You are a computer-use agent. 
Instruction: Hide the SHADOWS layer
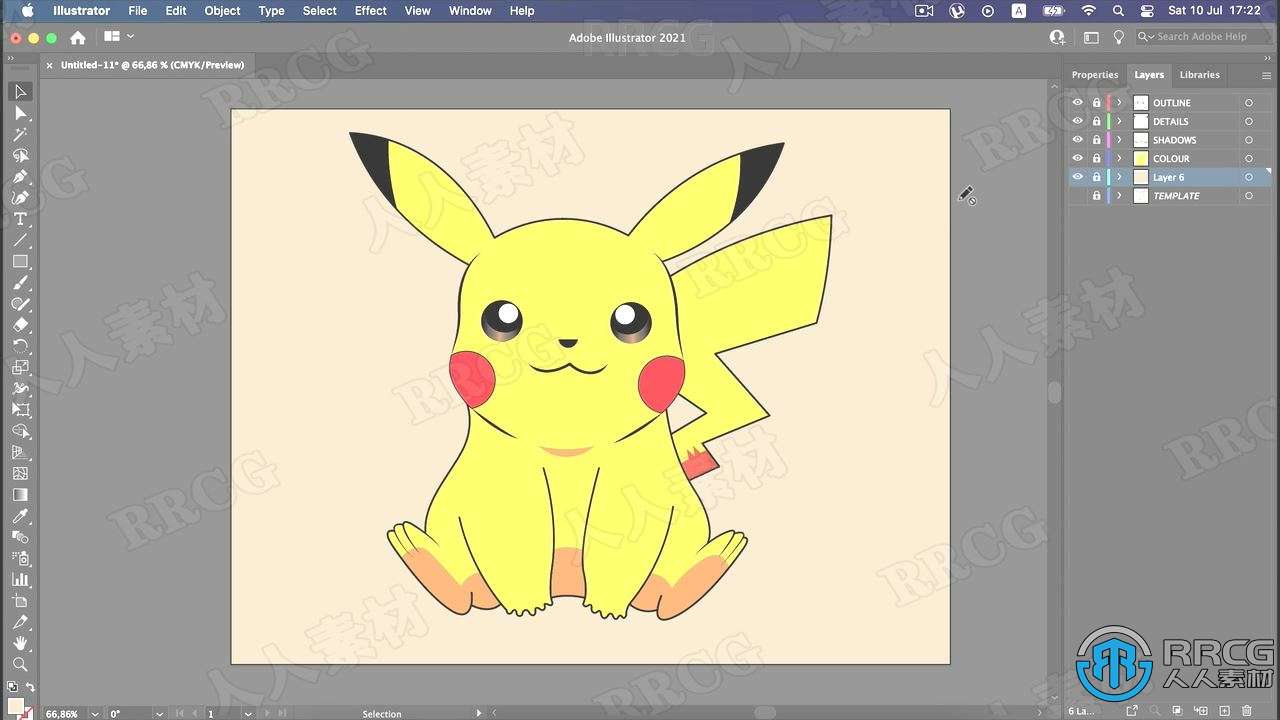pos(1077,140)
